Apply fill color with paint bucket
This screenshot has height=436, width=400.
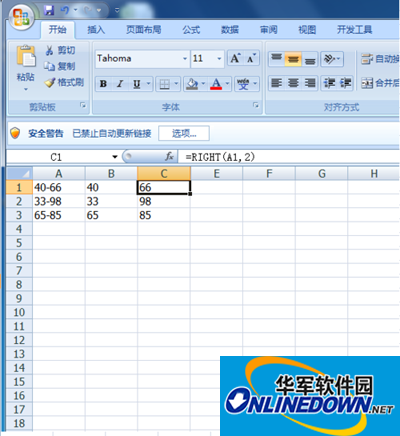click(192, 84)
